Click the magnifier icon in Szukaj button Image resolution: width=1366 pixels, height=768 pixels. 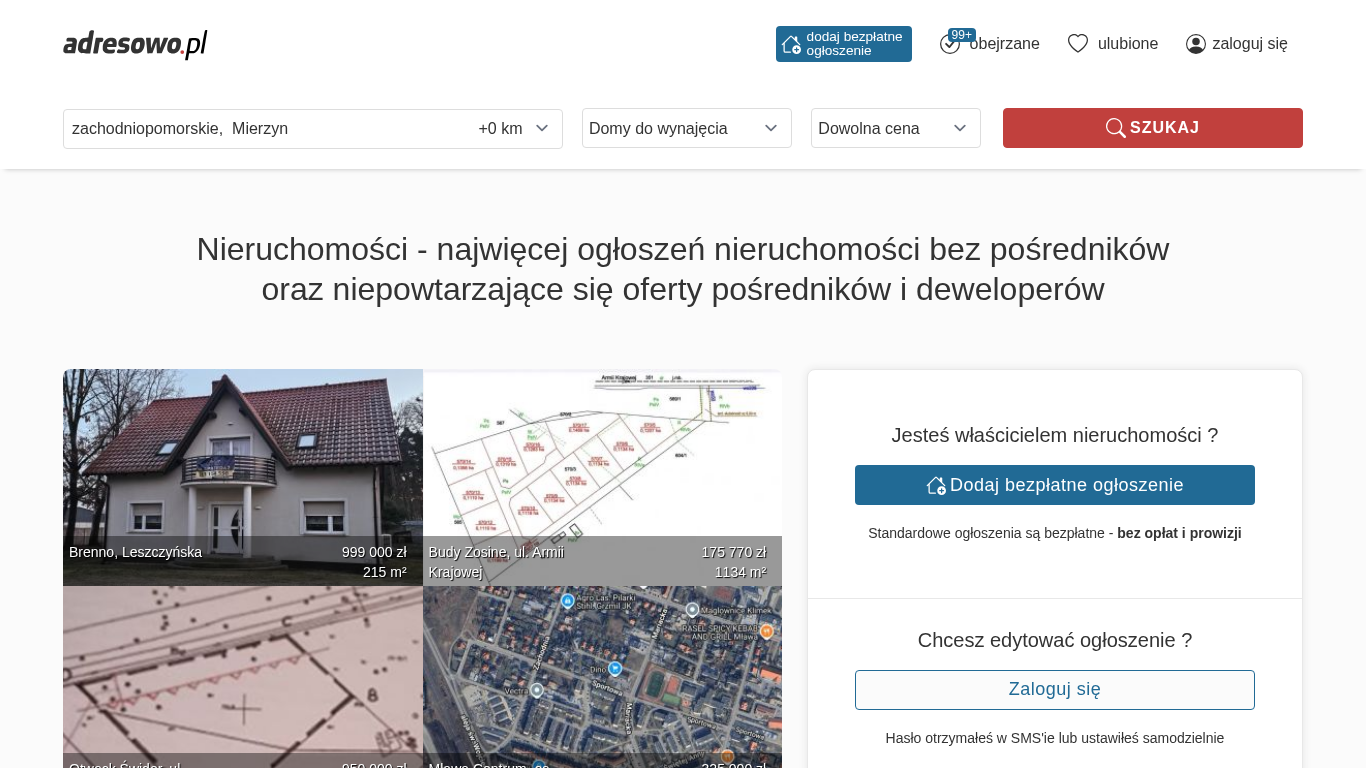(1115, 128)
